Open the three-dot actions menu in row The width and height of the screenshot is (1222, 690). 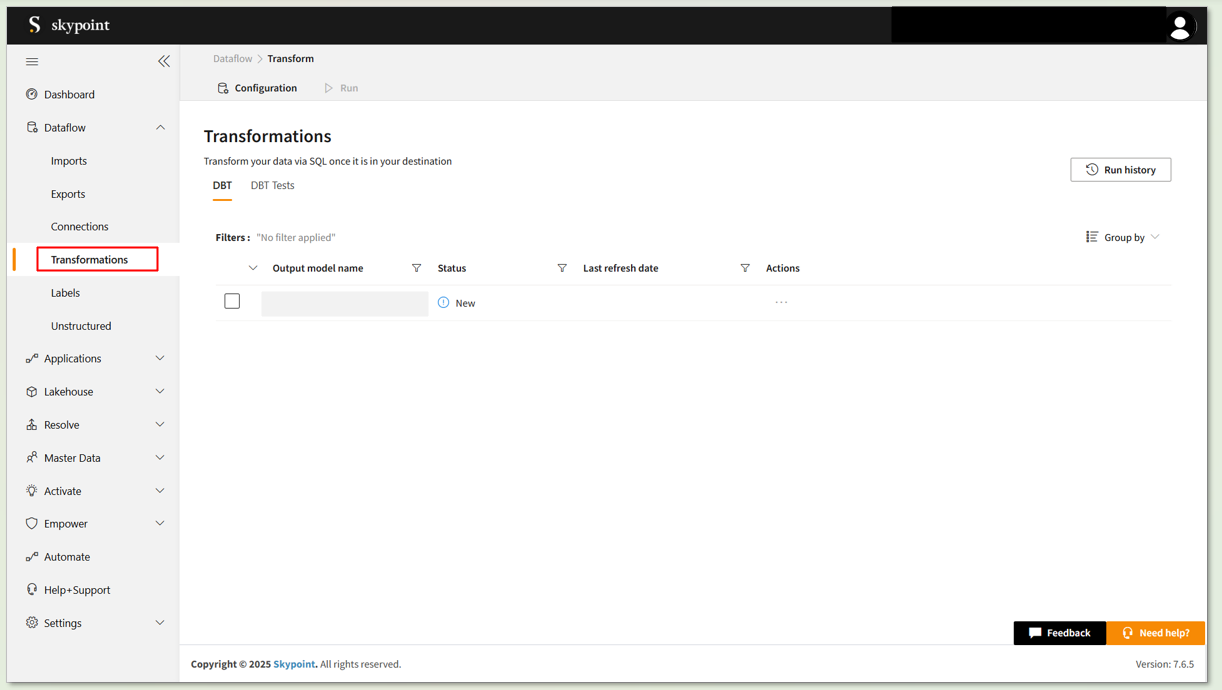[x=781, y=302]
